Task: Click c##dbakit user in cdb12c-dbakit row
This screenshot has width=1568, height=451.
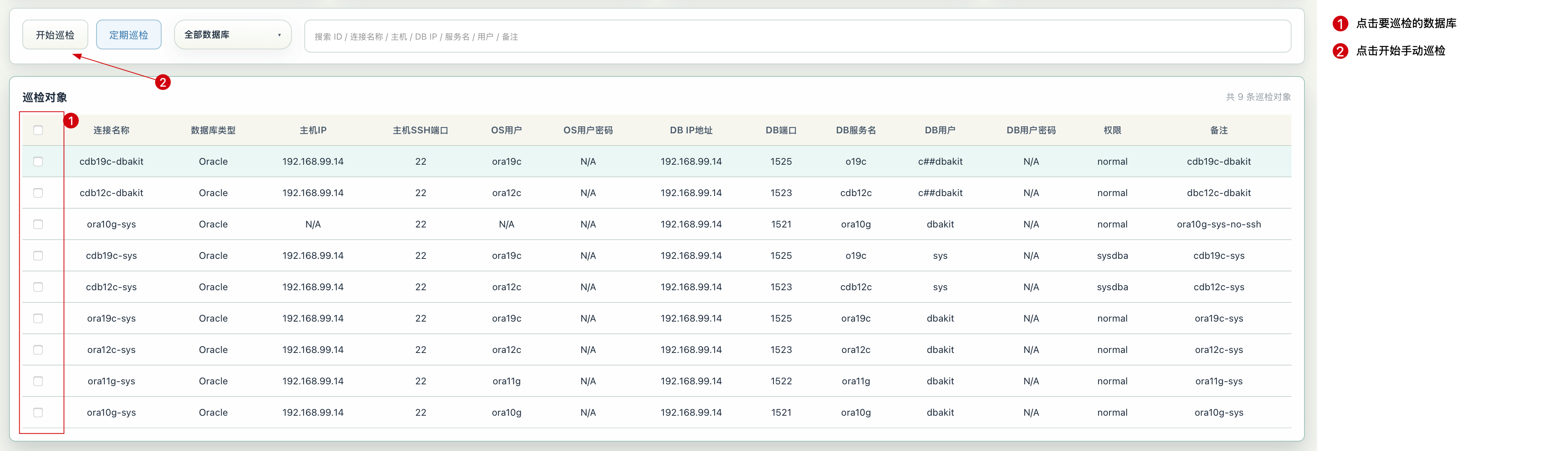Action: (x=940, y=193)
